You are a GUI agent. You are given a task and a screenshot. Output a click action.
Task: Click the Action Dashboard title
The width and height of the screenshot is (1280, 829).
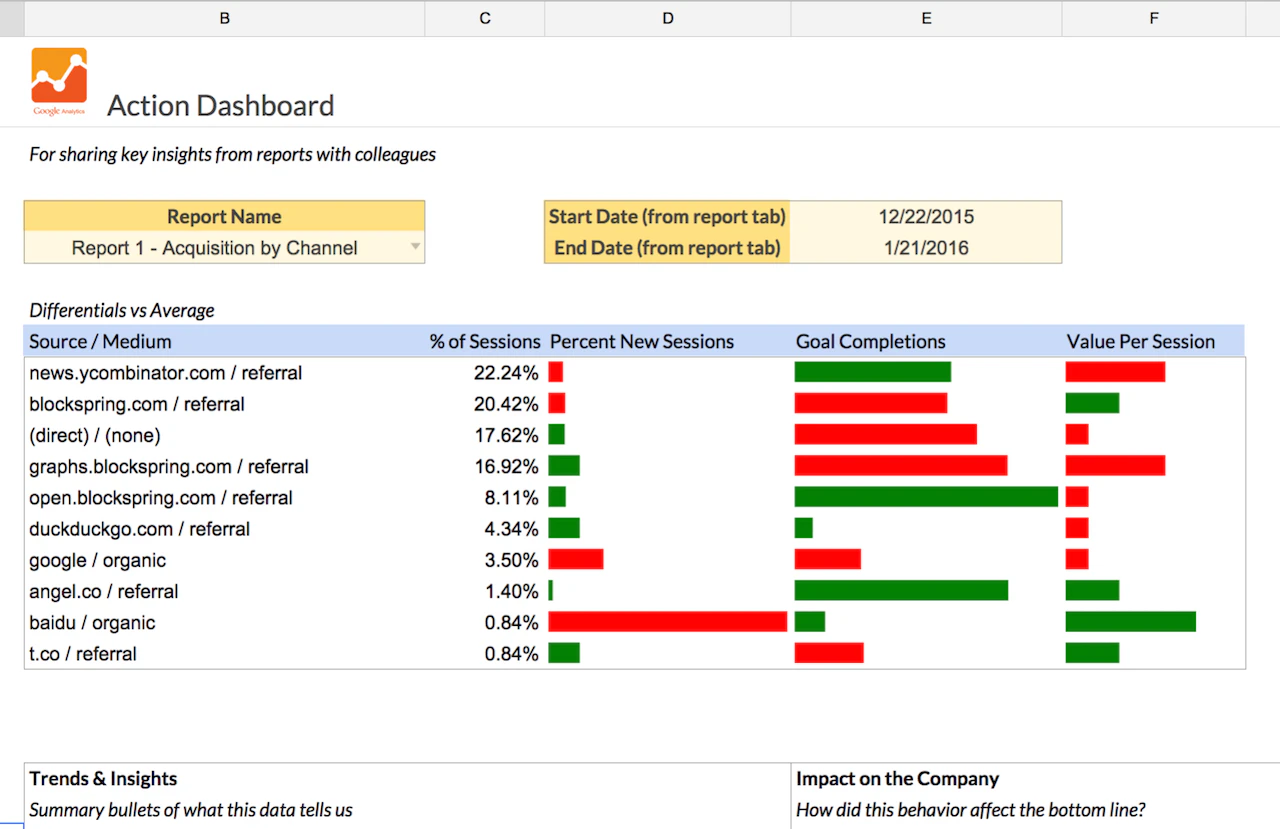(221, 105)
